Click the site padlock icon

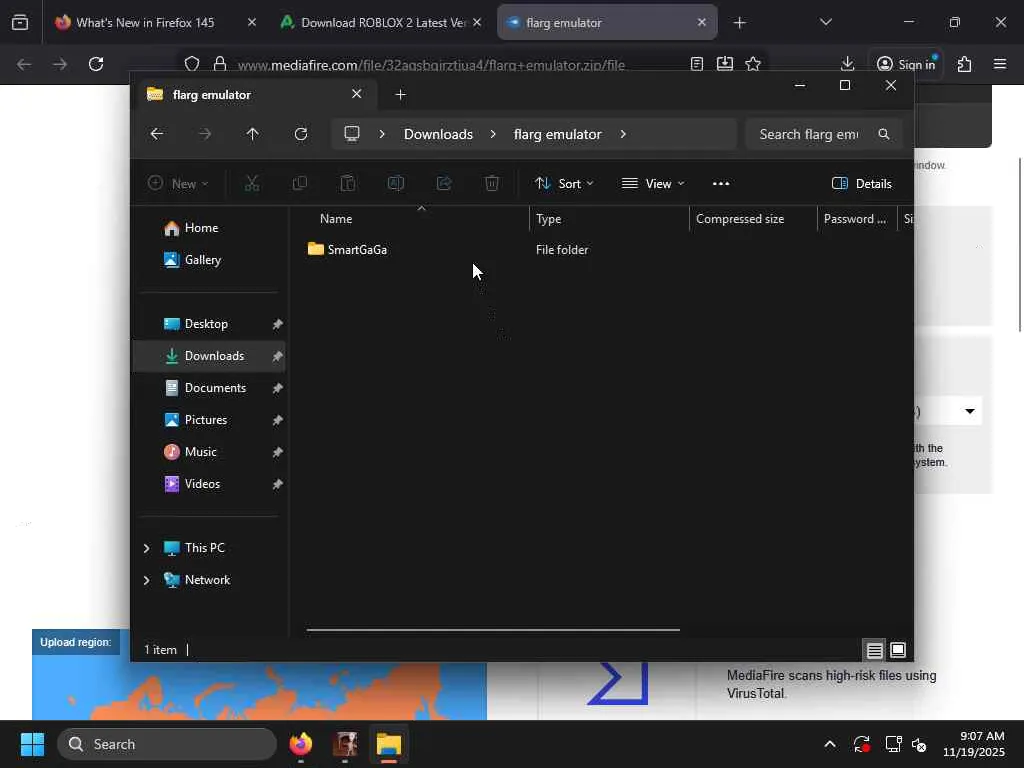click(x=220, y=64)
